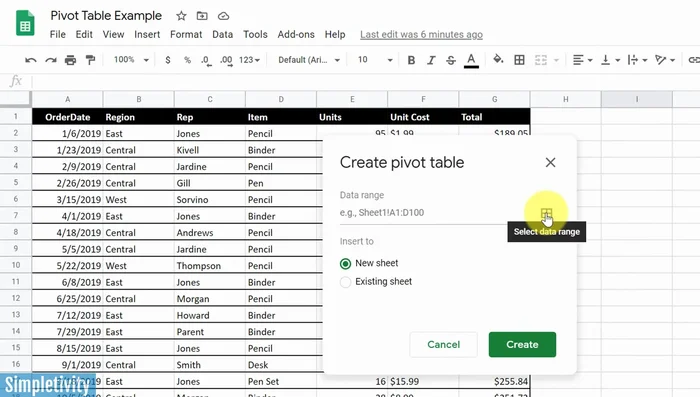700x397 pixels.
Task: Open the text wrapping dropdown
Action: (637, 60)
